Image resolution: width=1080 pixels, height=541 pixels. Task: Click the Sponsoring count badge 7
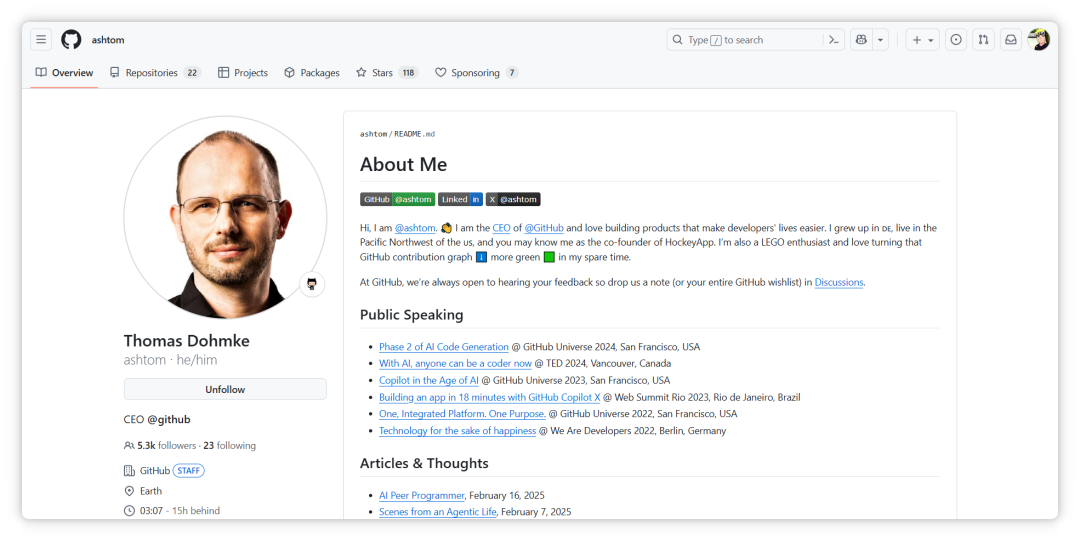pyautogui.click(x=512, y=72)
